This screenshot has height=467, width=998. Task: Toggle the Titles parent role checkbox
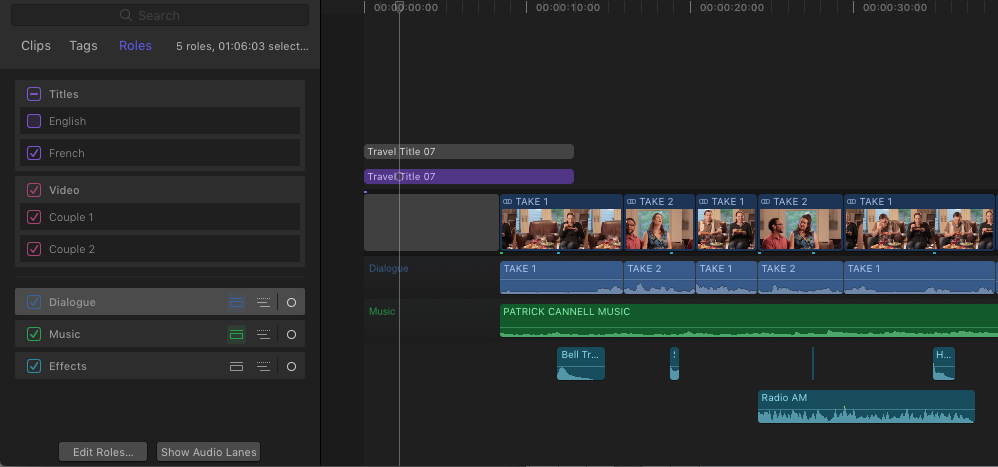[x=34, y=94]
